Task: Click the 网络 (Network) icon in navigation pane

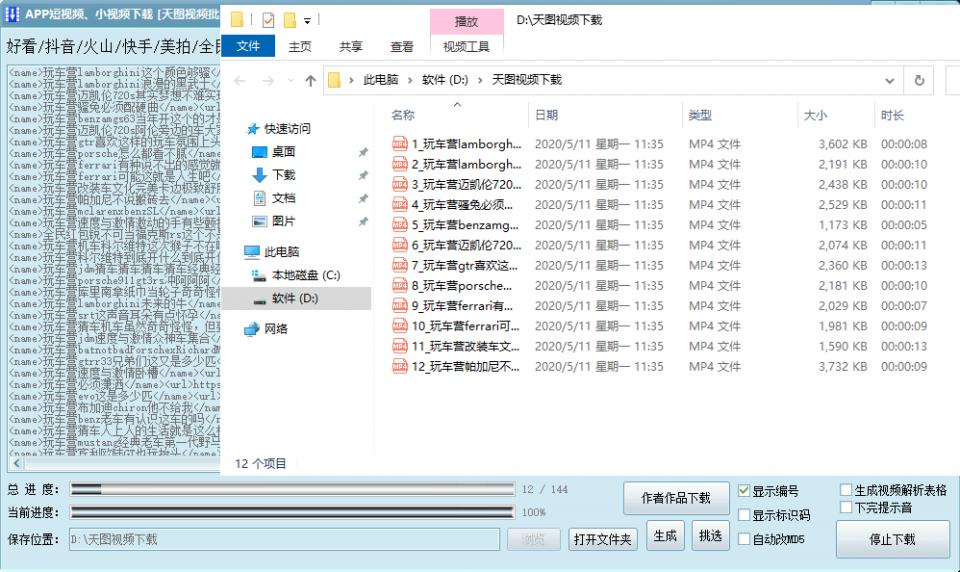Action: [252, 329]
